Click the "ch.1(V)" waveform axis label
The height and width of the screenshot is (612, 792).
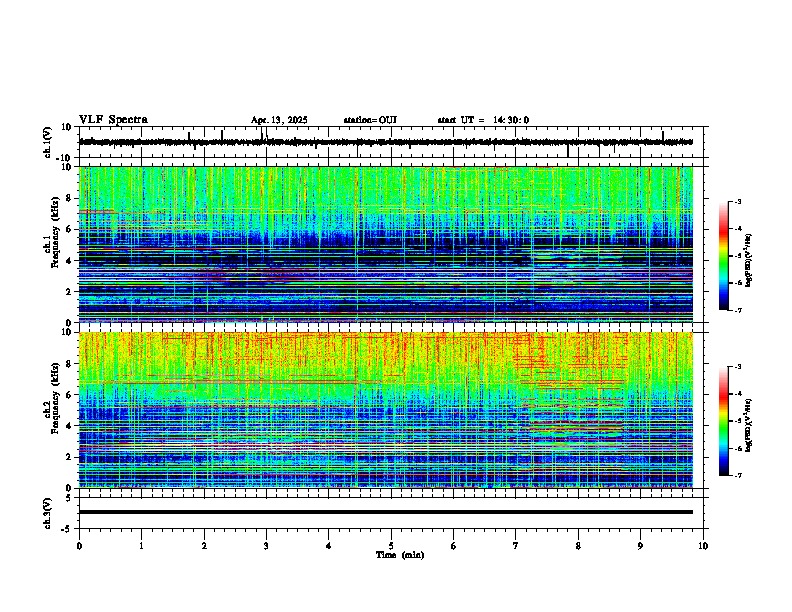(48, 142)
